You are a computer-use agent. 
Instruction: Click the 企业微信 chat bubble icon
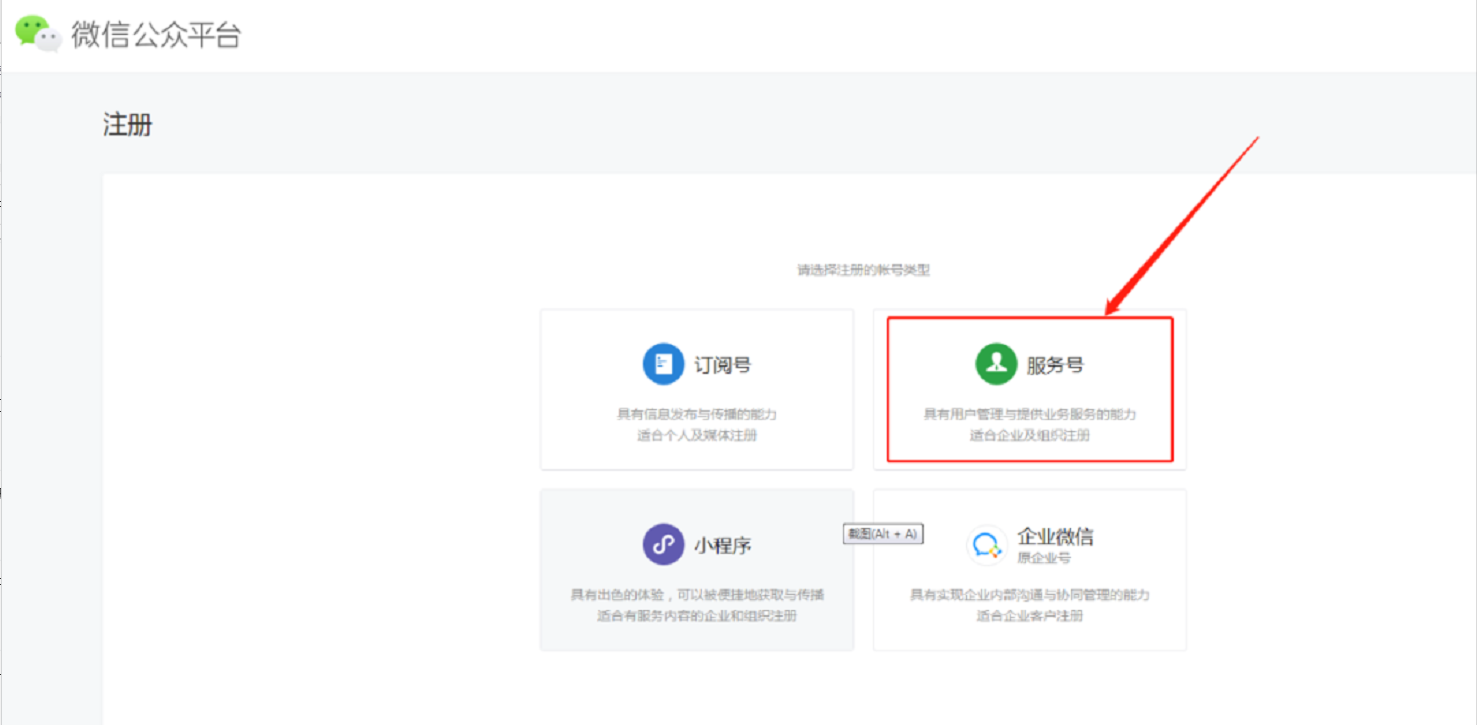[x=987, y=545]
